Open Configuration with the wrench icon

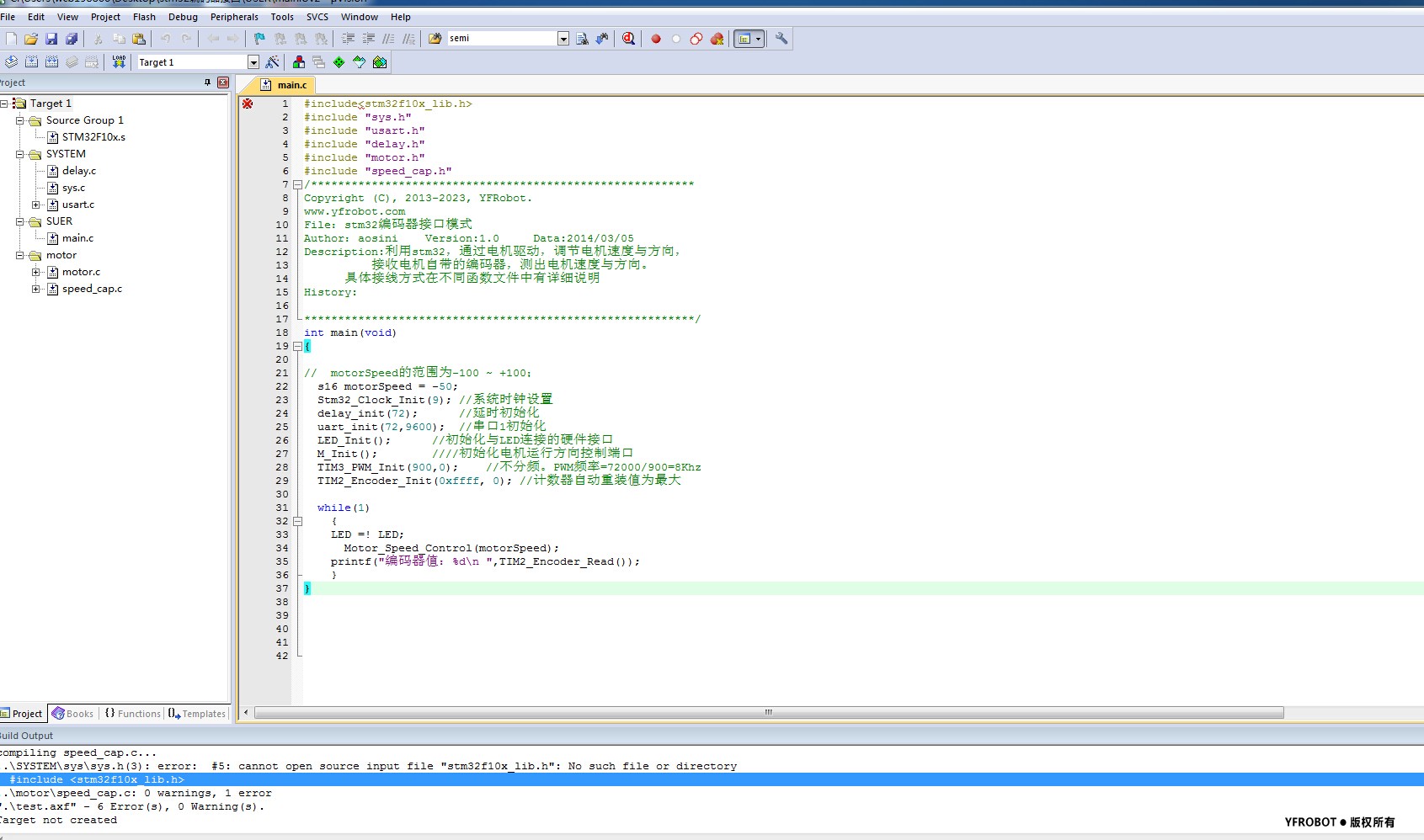pos(781,39)
